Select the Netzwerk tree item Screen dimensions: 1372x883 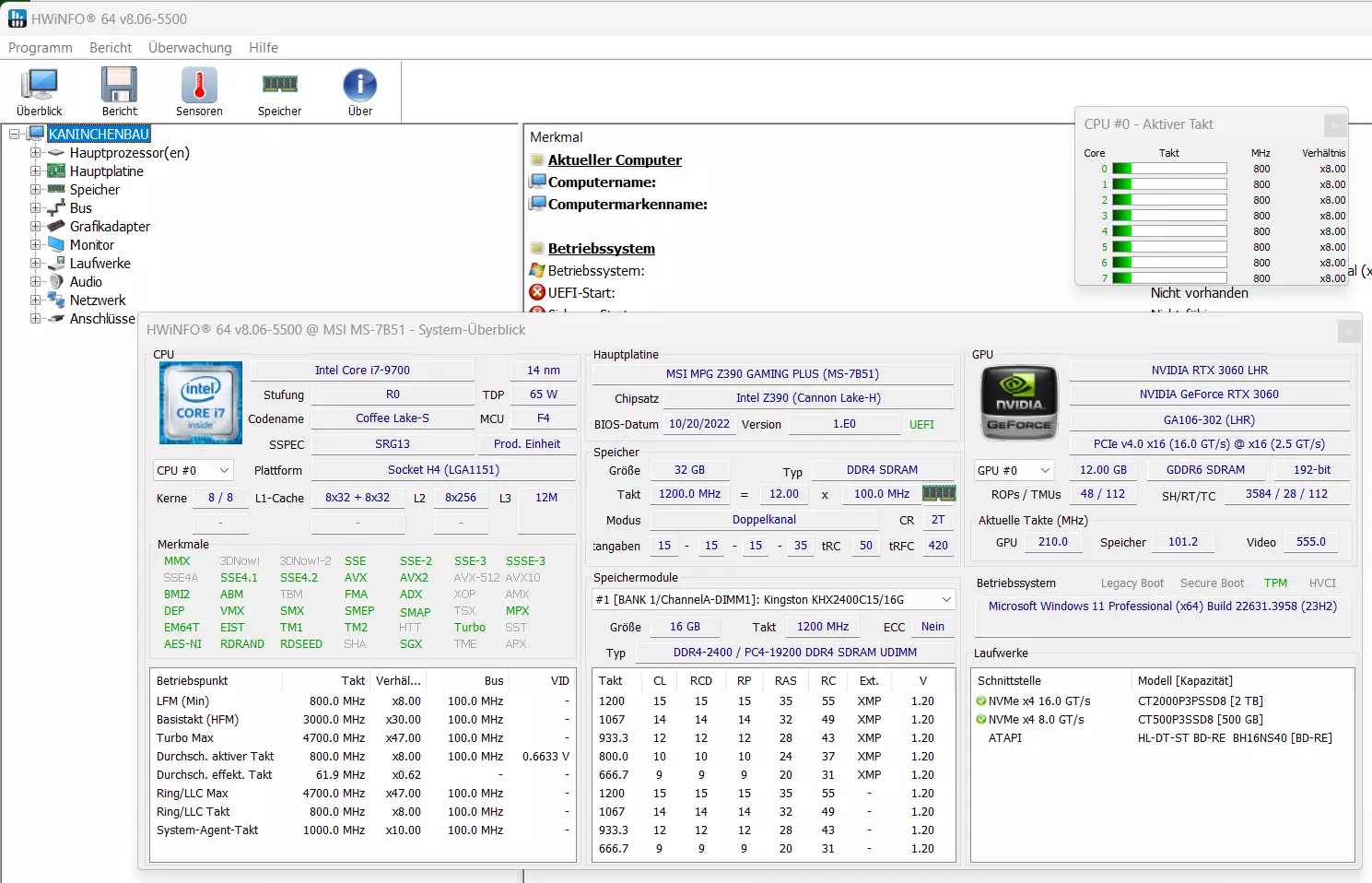point(98,300)
